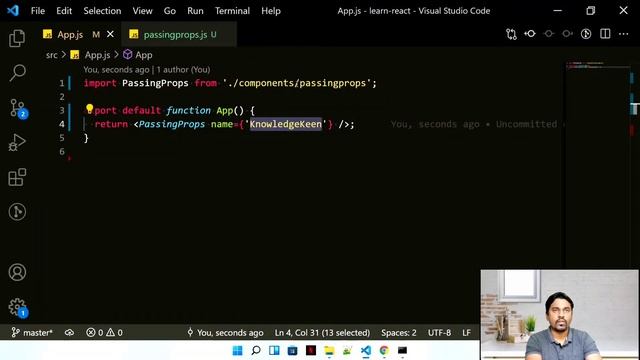Click the lightbulb code action icon

[89, 109]
